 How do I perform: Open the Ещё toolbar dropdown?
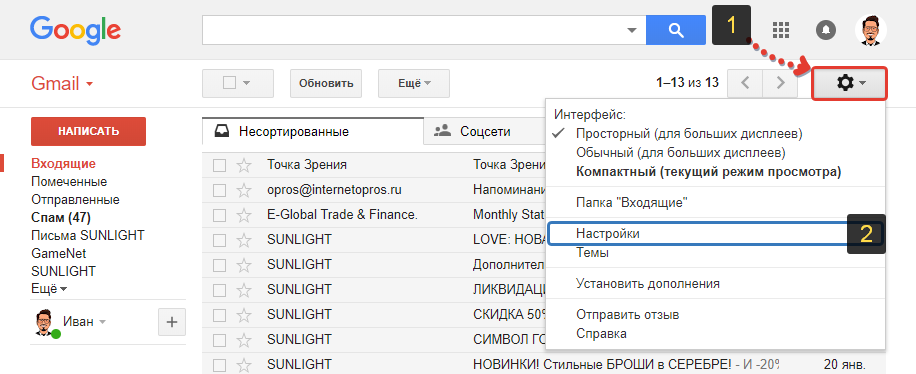coord(414,84)
